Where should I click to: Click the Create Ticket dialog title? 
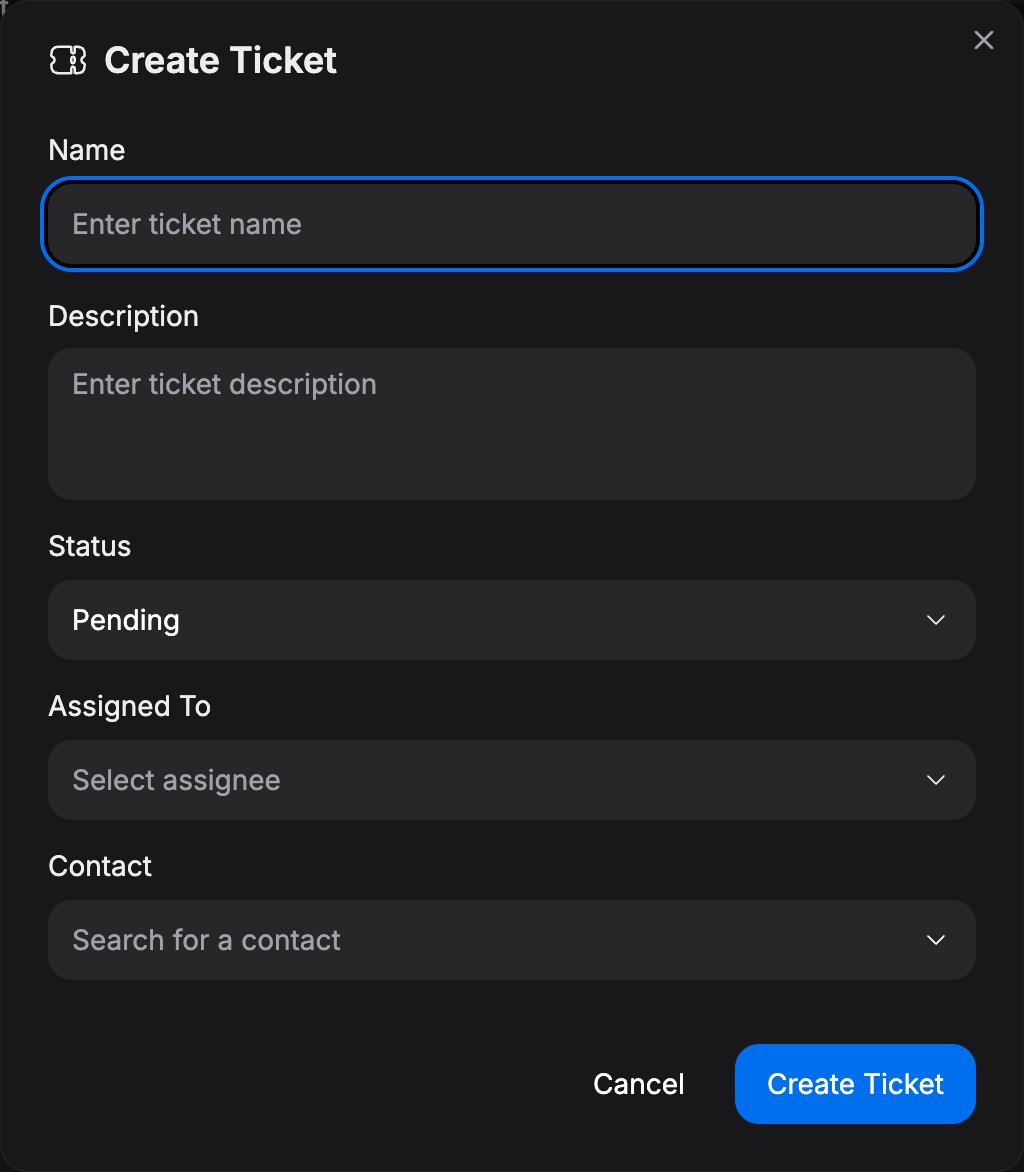coord(220,60)
